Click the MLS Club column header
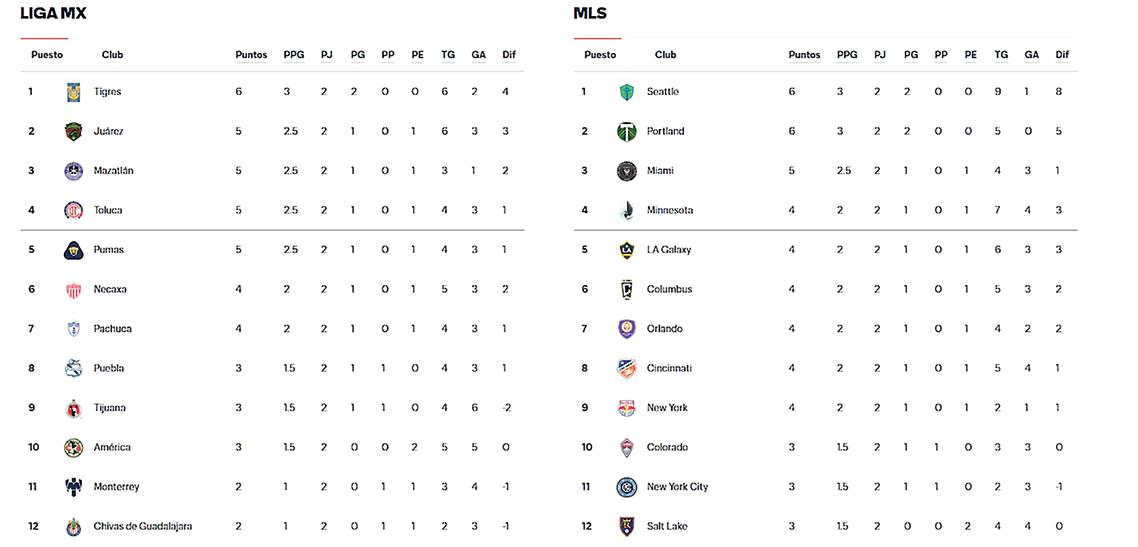 (665, 55)
